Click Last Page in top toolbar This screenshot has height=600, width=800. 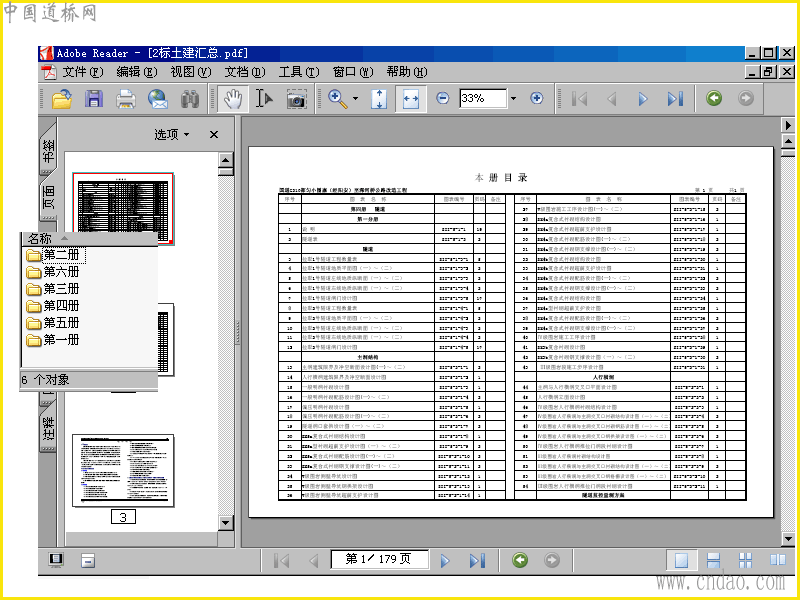(x=675, y=98)
